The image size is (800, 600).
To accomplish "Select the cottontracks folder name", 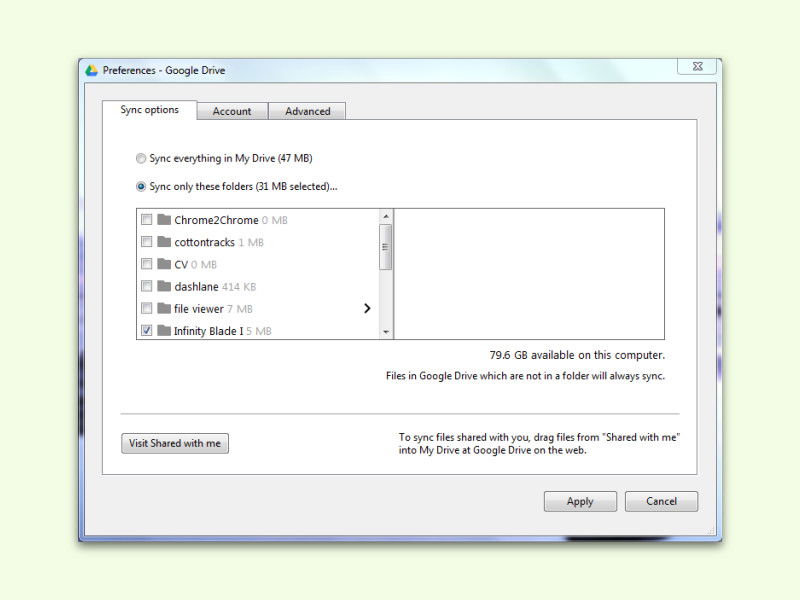I will 205,242.
